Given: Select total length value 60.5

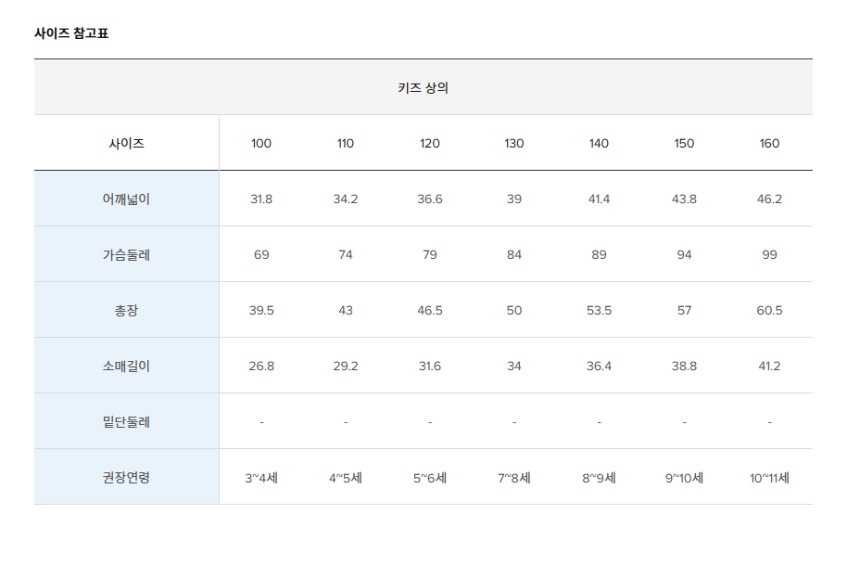Looking at the screenshot, I should click(769, 310).
